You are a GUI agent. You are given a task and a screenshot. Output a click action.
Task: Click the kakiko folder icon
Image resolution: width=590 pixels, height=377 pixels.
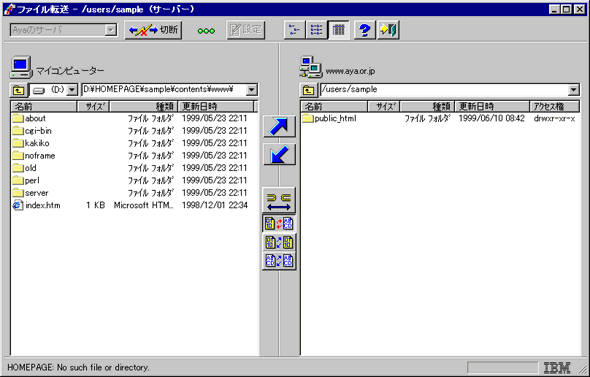(18, 143)
